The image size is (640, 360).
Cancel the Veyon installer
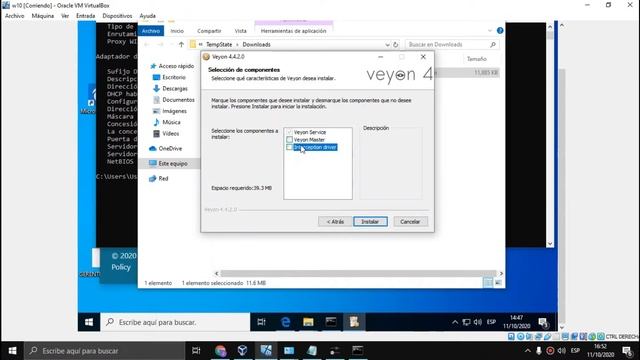pos(410,222)
